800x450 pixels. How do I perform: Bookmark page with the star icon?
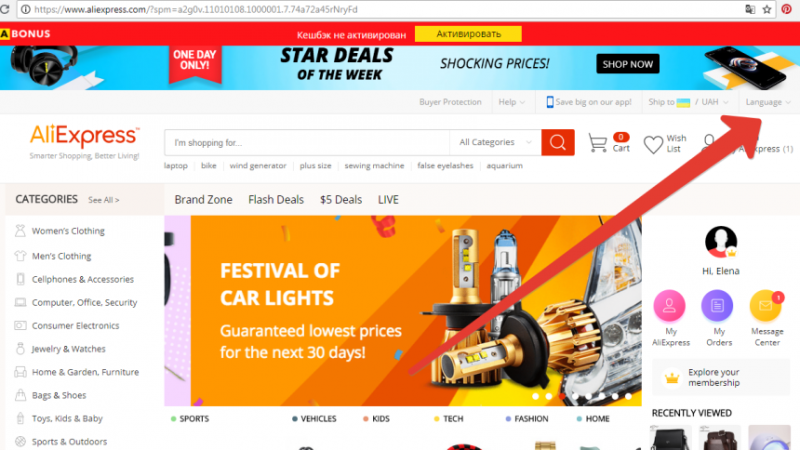click(767, 9)
